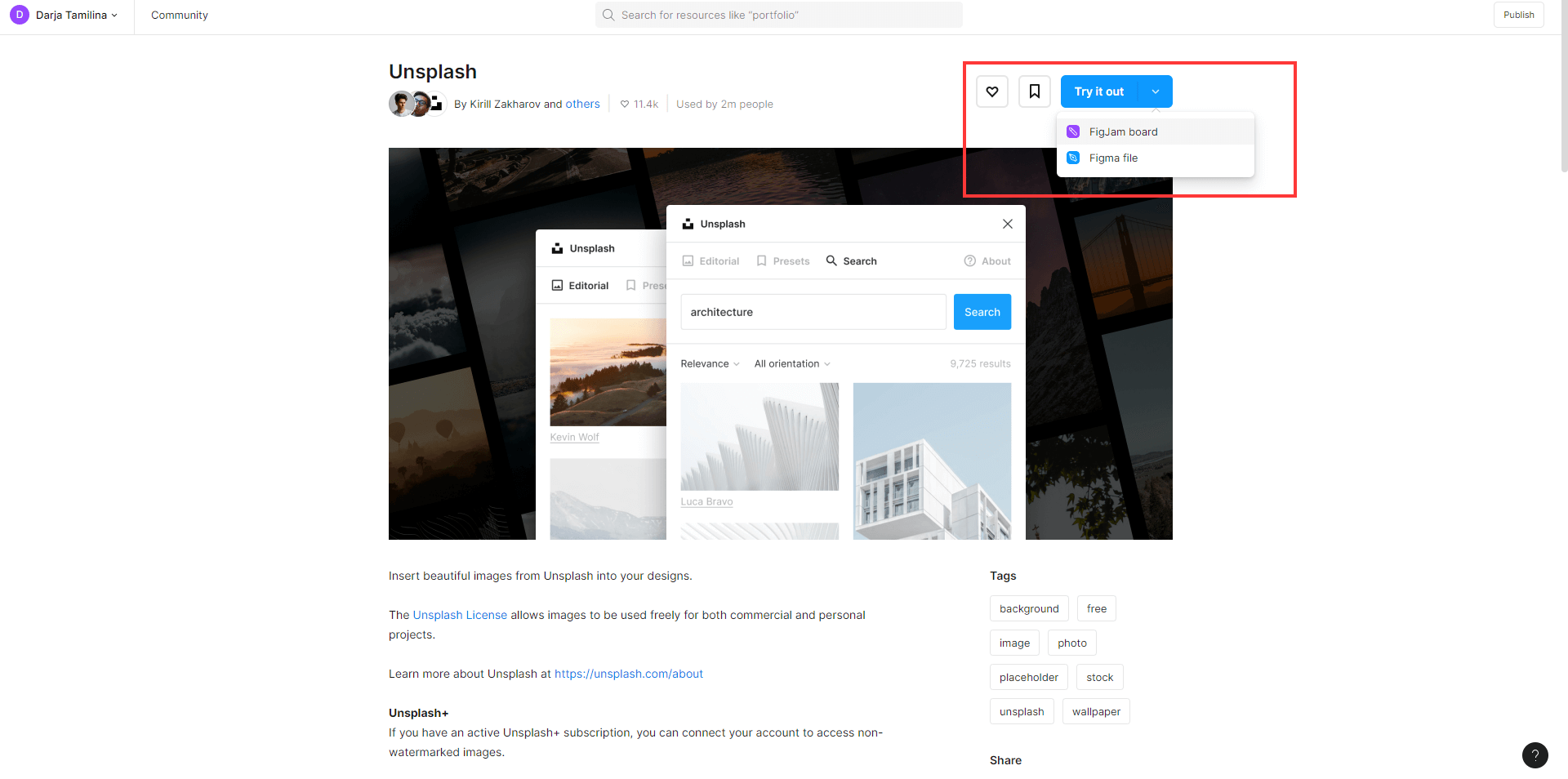Click the 11.4k likes heart icon
1568x779 pixels.
pos(625,104)
